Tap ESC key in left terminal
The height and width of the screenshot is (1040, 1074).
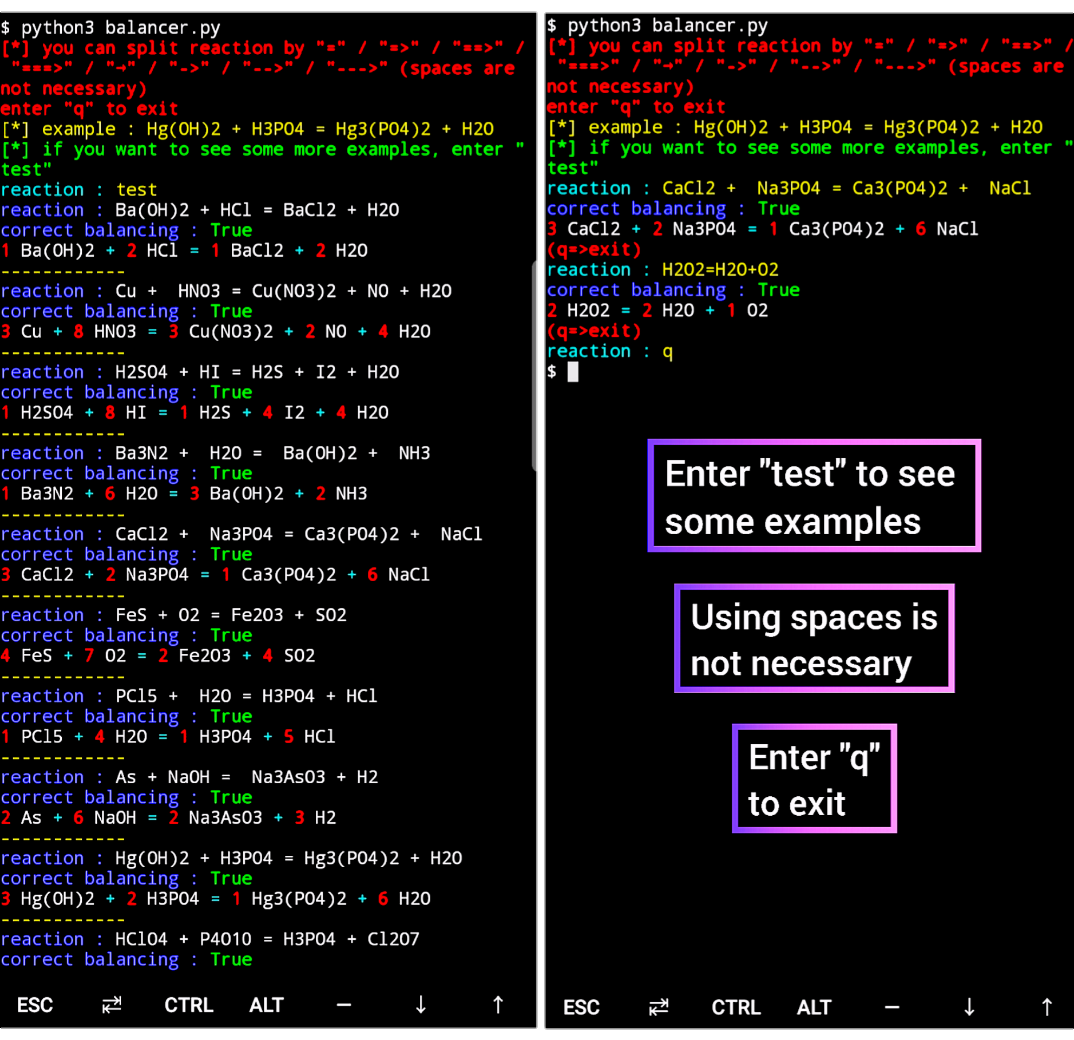pos(35,1005)
